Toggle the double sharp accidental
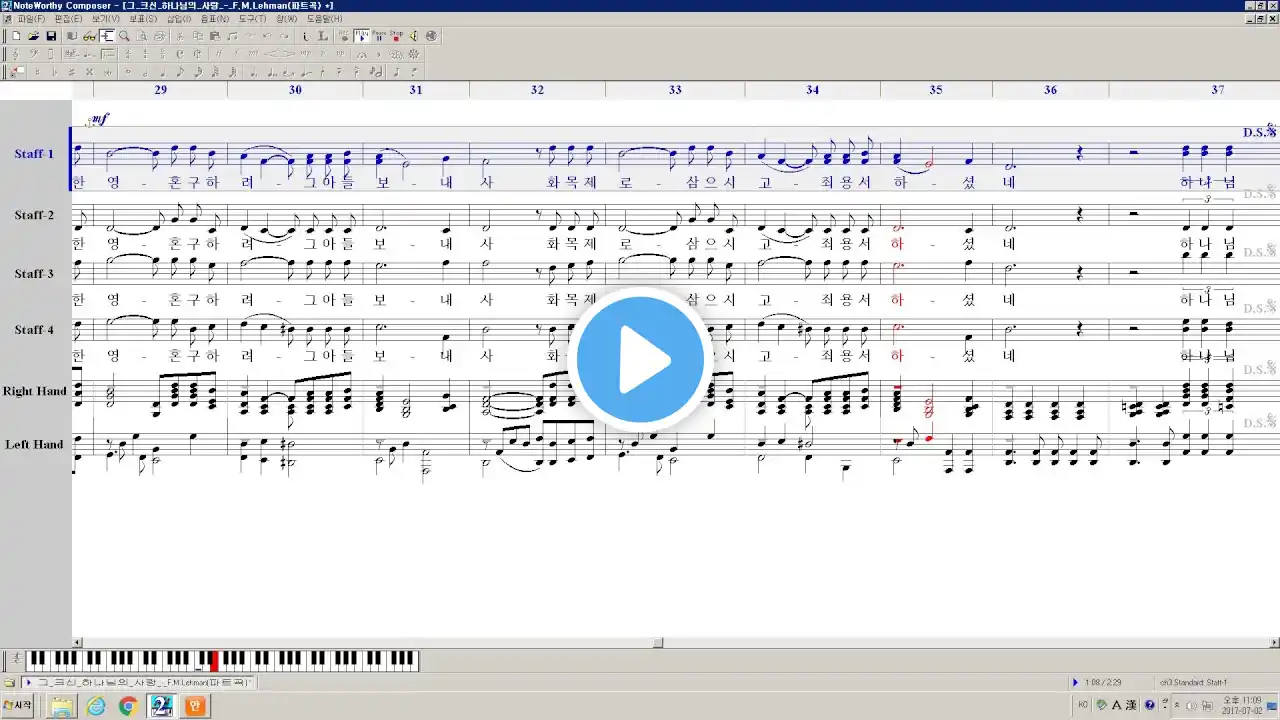Viewport: 1280px width, 720px height. pyautogui.click(x=89, y=72)
